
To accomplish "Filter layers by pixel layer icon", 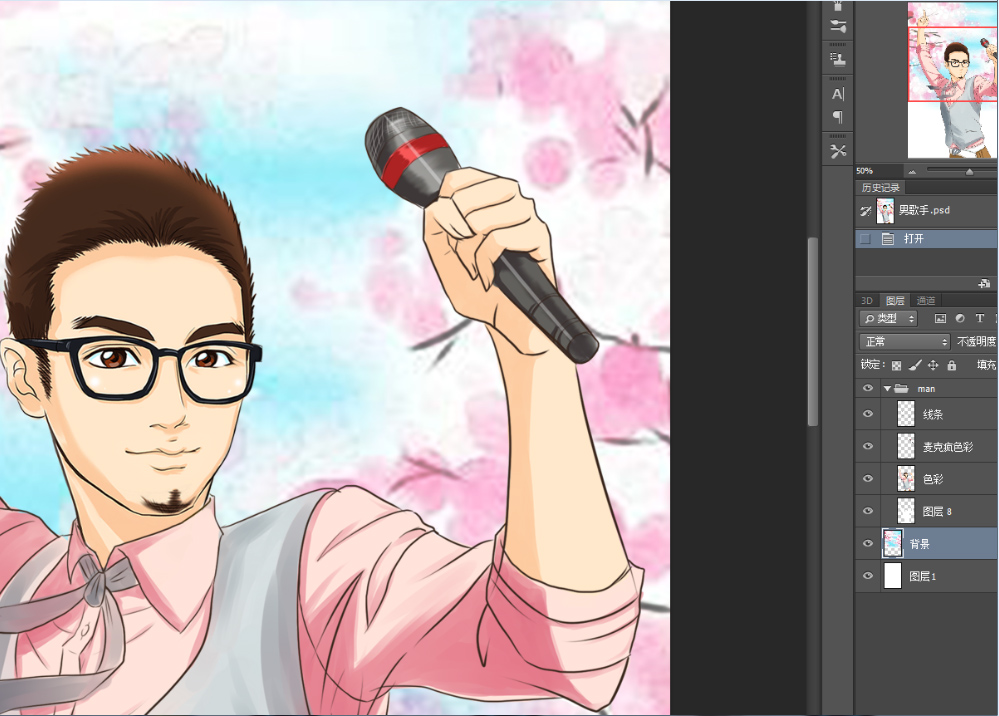I will click(x=940, y=319).
